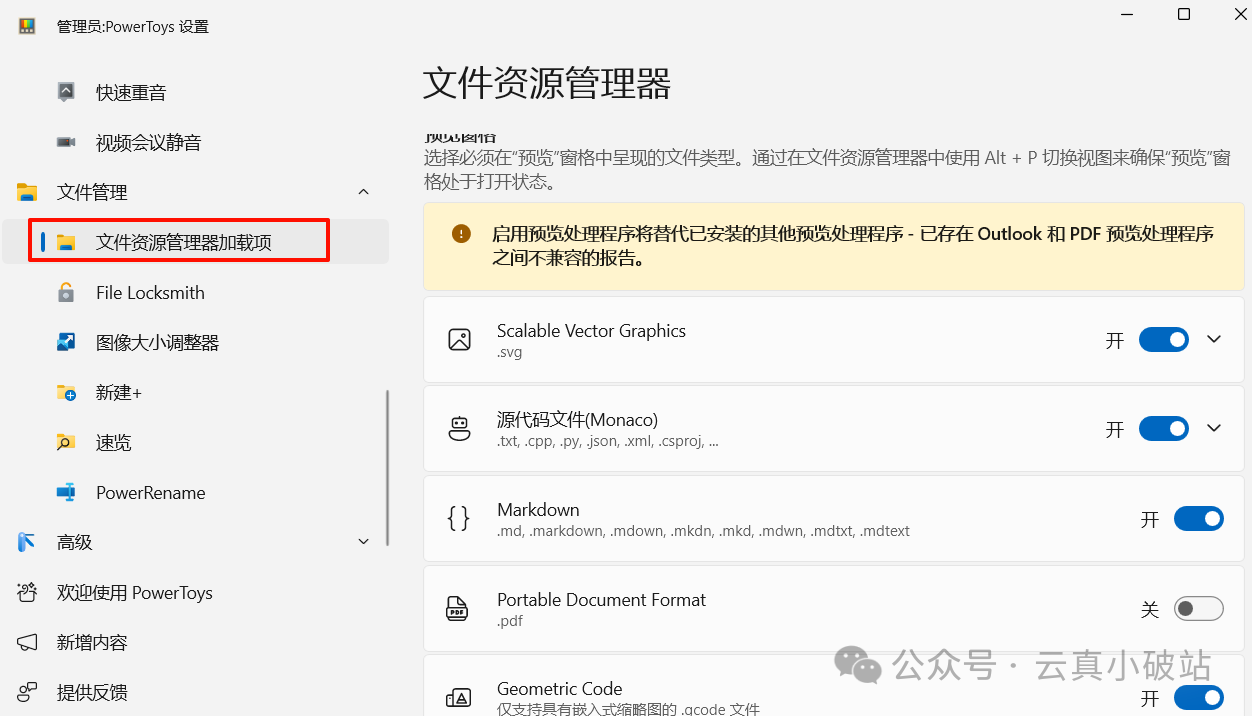Click the 文件资源管理器 page heading
This screenshot has height=716, width=1252.
point(546,83)
